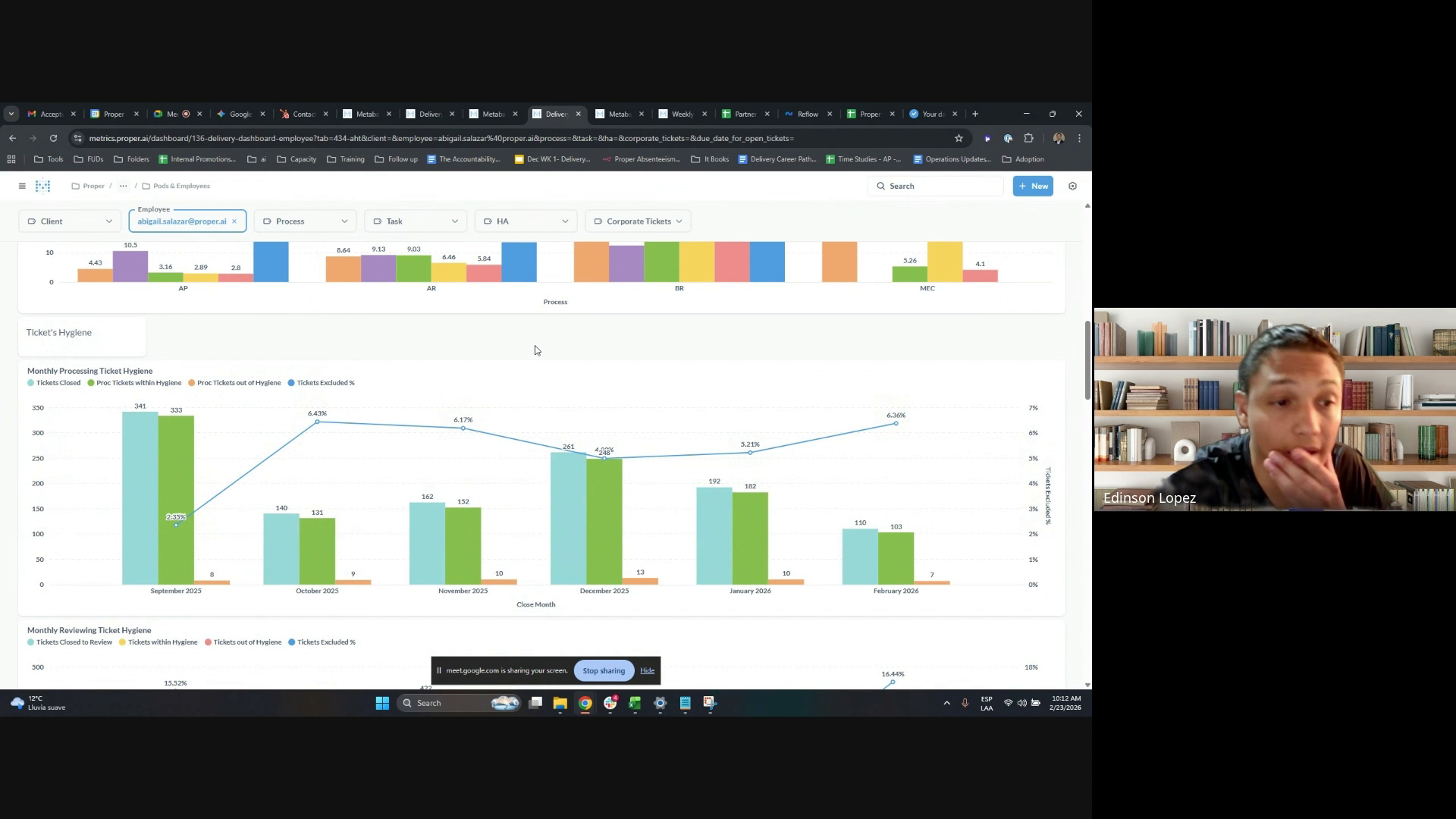The height and width of the screenshot is (819, 1456).
Task: Click Stop sharing button
Action: [x=604, y=670]
